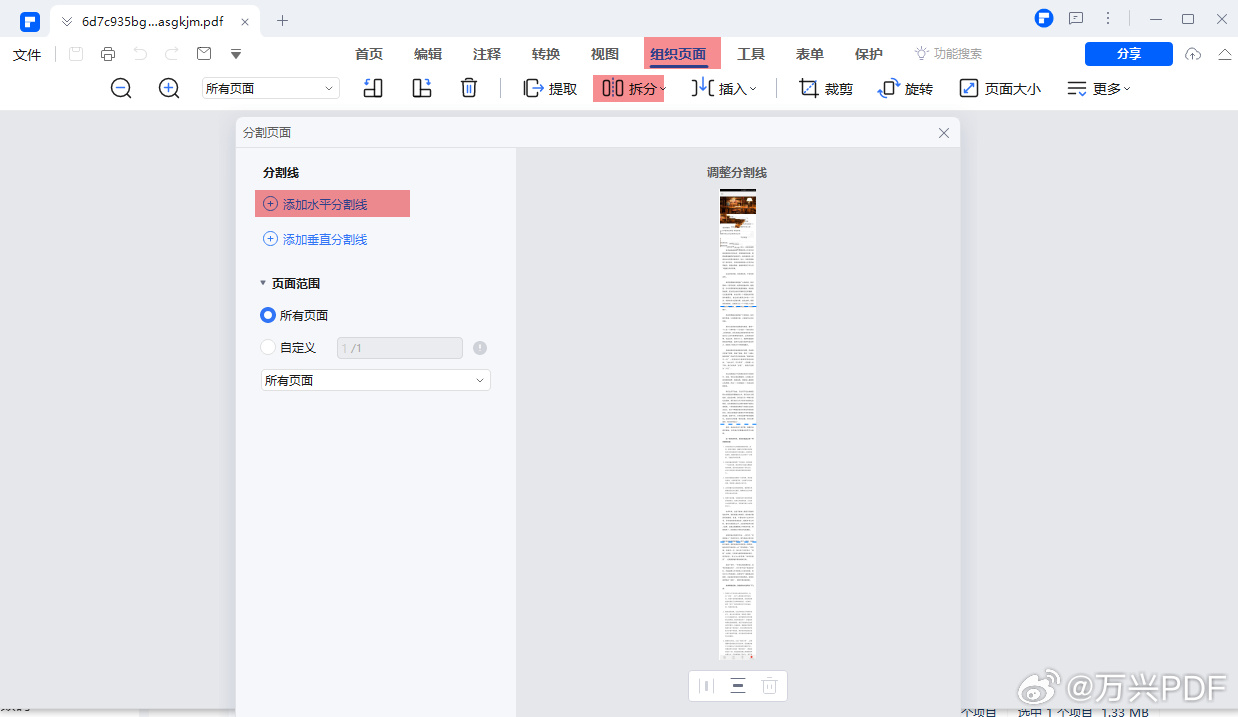Image resolution: width=1238 pixels, height=717 pixels.
Task: Select the 旋转 (Rotate) tool
Action: tap(905, 88)
